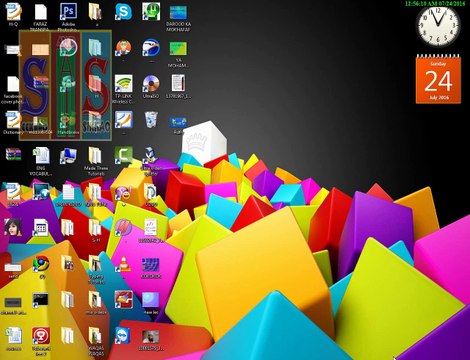Launch the VLC media player shortcut
The width and height of the screenshot is (470, 360).
click(x=123, y=264)
